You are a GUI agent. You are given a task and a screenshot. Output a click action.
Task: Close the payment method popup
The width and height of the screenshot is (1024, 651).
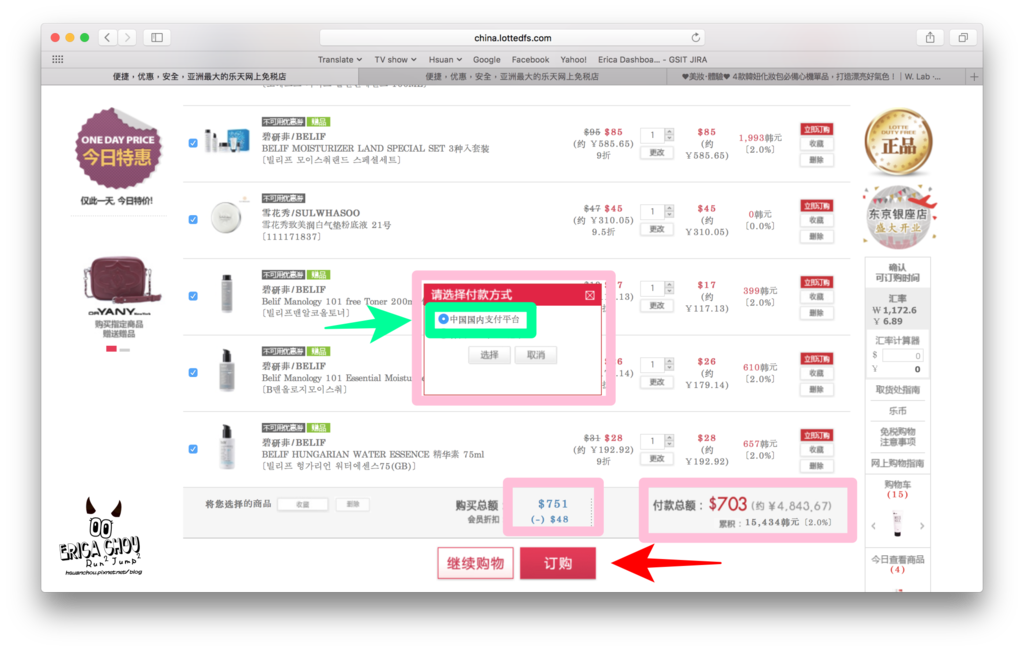tap(590, 295)
